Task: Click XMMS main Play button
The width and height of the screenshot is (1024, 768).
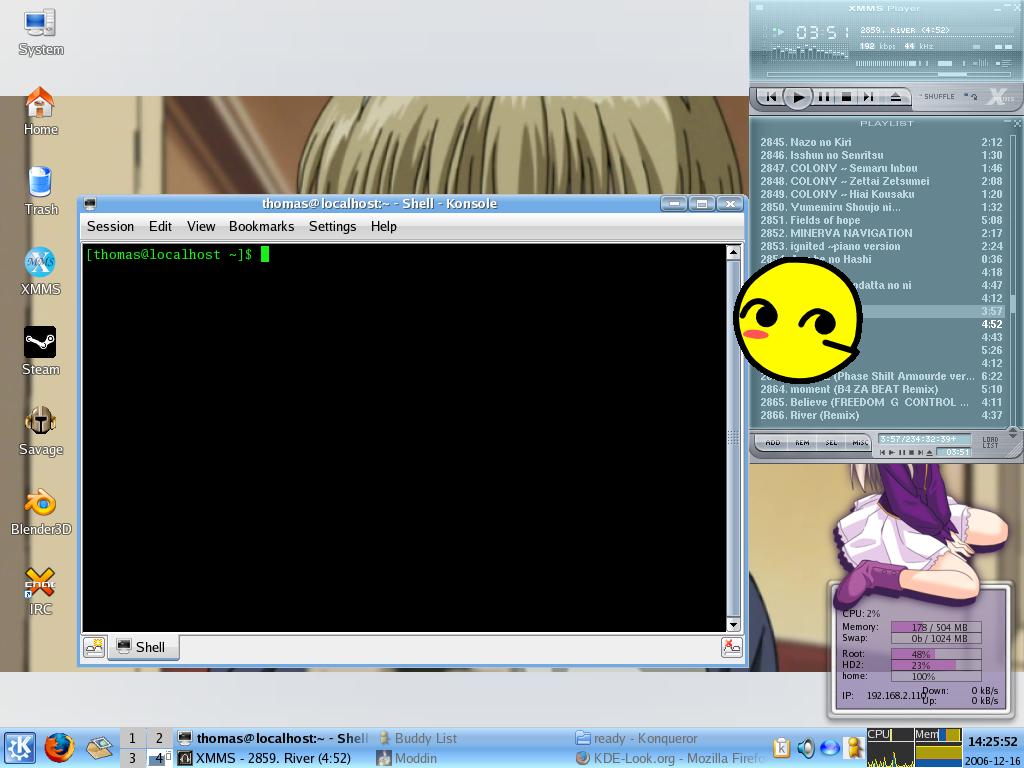Action: pyautogui.click(x=797, y=97)
